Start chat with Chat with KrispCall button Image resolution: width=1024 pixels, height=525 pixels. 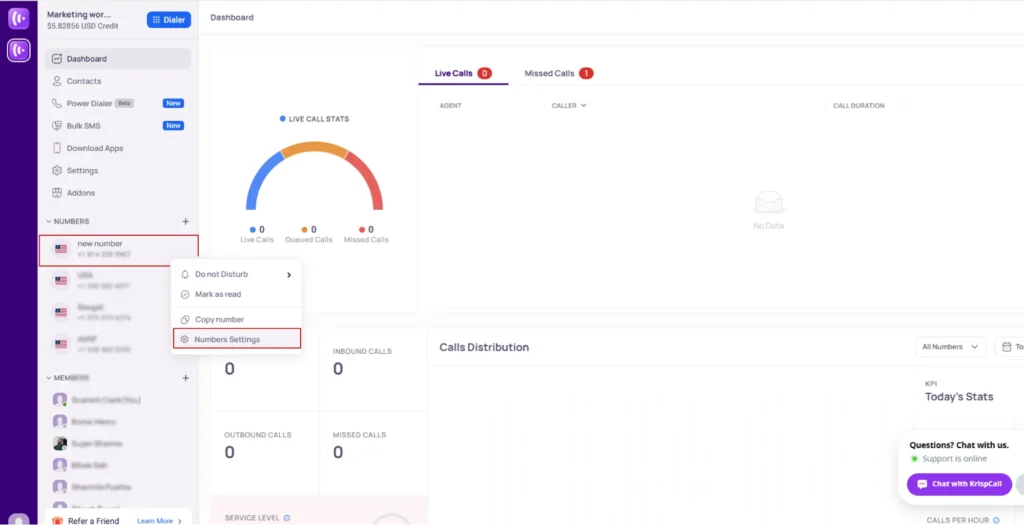959,484
